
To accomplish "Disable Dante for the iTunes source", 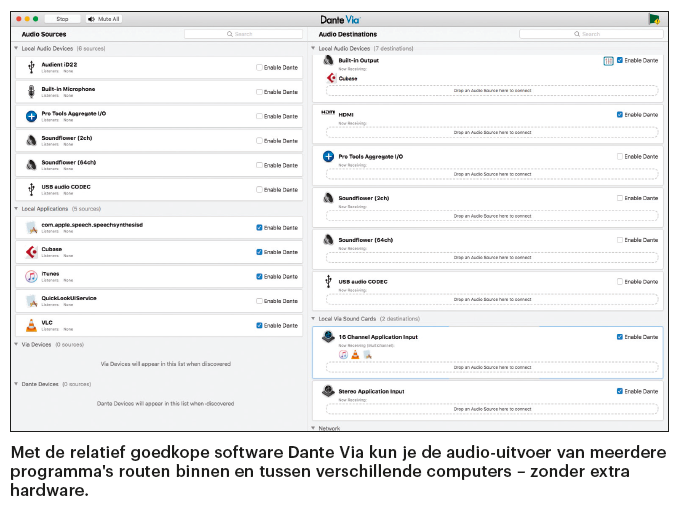I will tap(259, 277).
